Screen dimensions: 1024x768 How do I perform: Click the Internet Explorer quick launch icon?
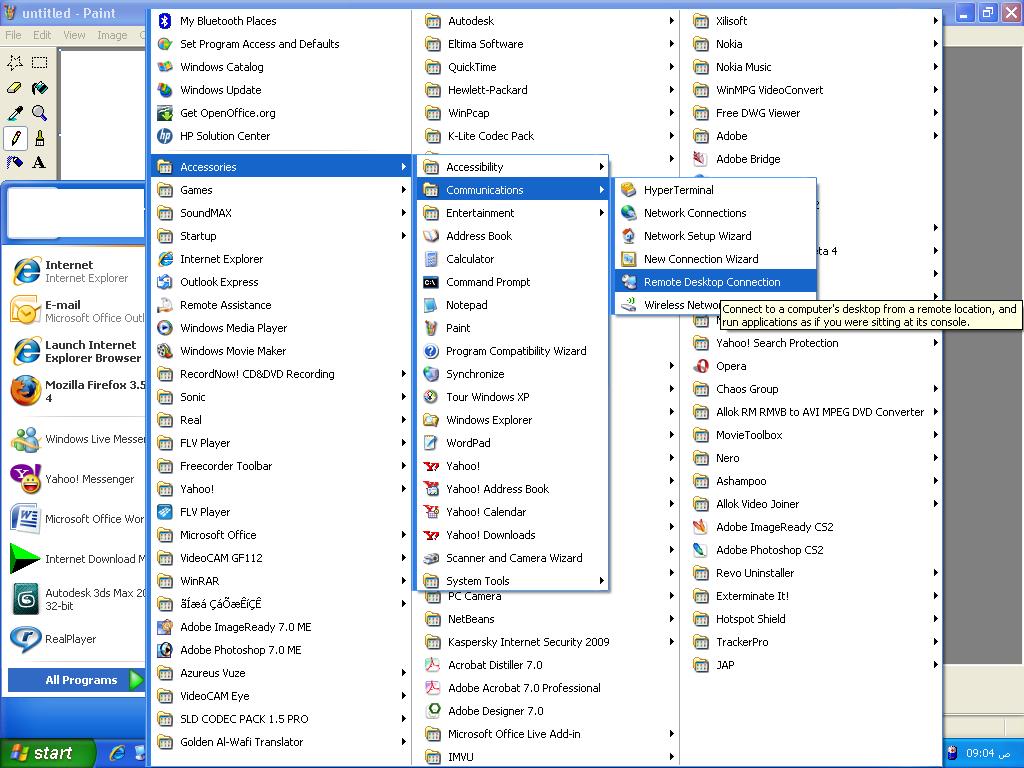(x=118, y=754)
